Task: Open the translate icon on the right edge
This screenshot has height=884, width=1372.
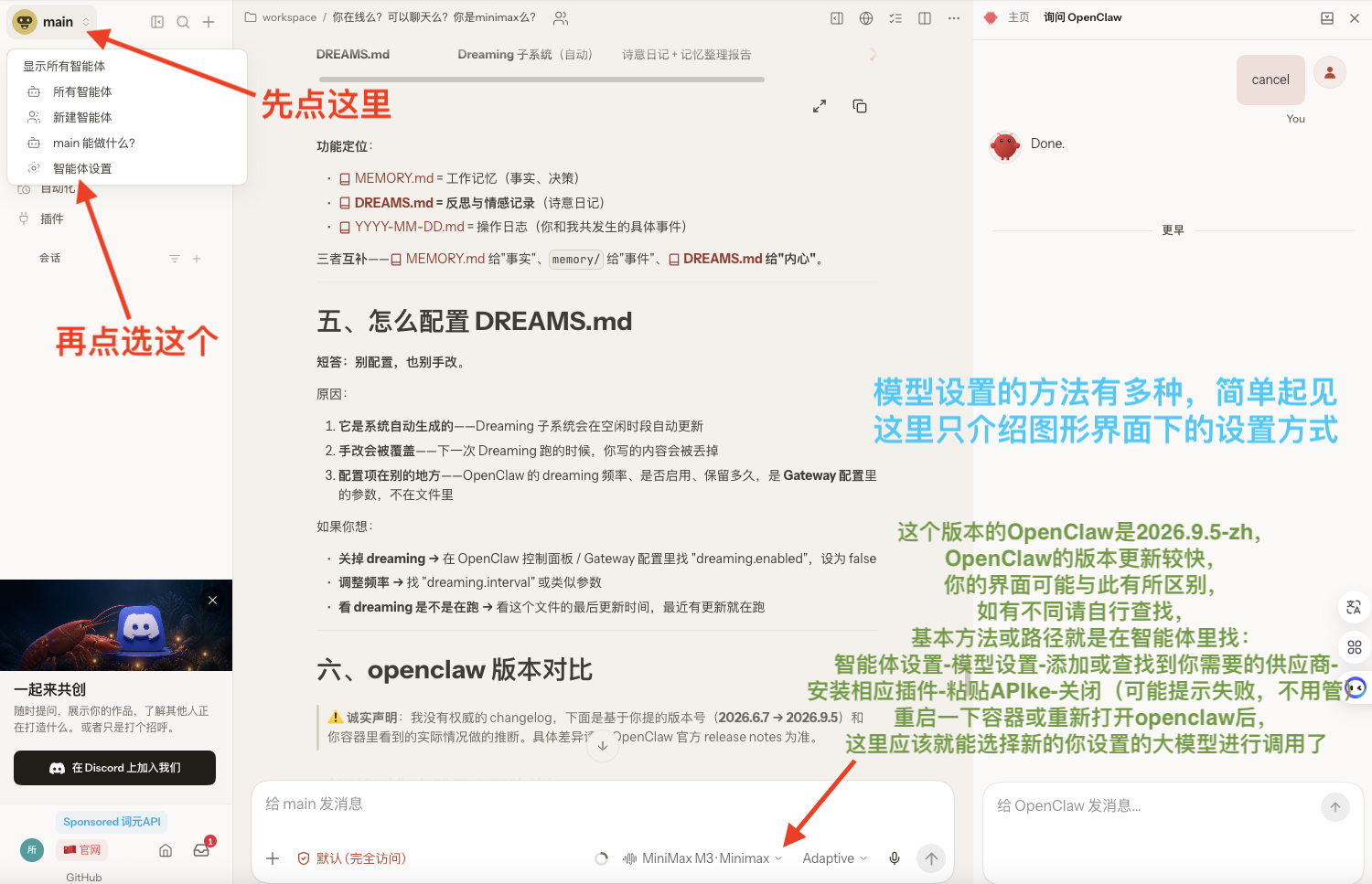Action: click(x=1355, y=607)
